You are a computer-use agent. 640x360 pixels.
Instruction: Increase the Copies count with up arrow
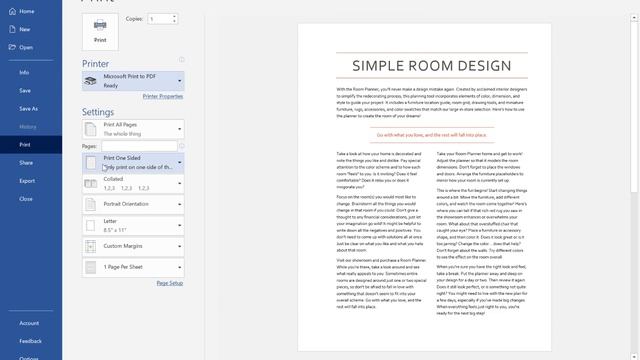click(174, 16)
